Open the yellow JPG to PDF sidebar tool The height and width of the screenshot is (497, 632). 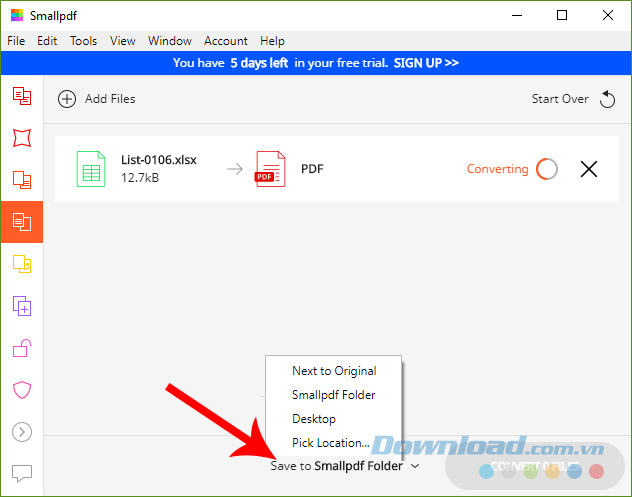(x=22, y=264)
